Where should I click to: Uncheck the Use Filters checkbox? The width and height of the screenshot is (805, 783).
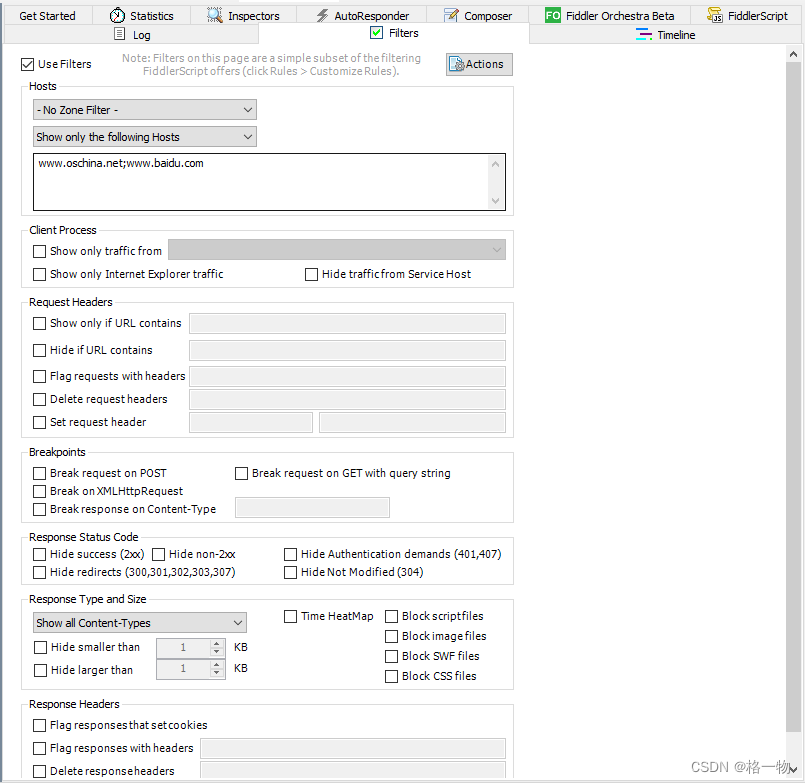27,64
